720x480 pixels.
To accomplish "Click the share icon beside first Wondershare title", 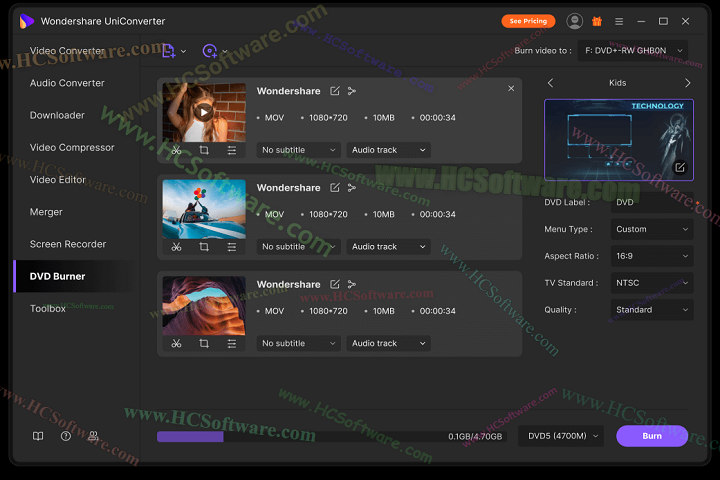I will pos(352,91).
